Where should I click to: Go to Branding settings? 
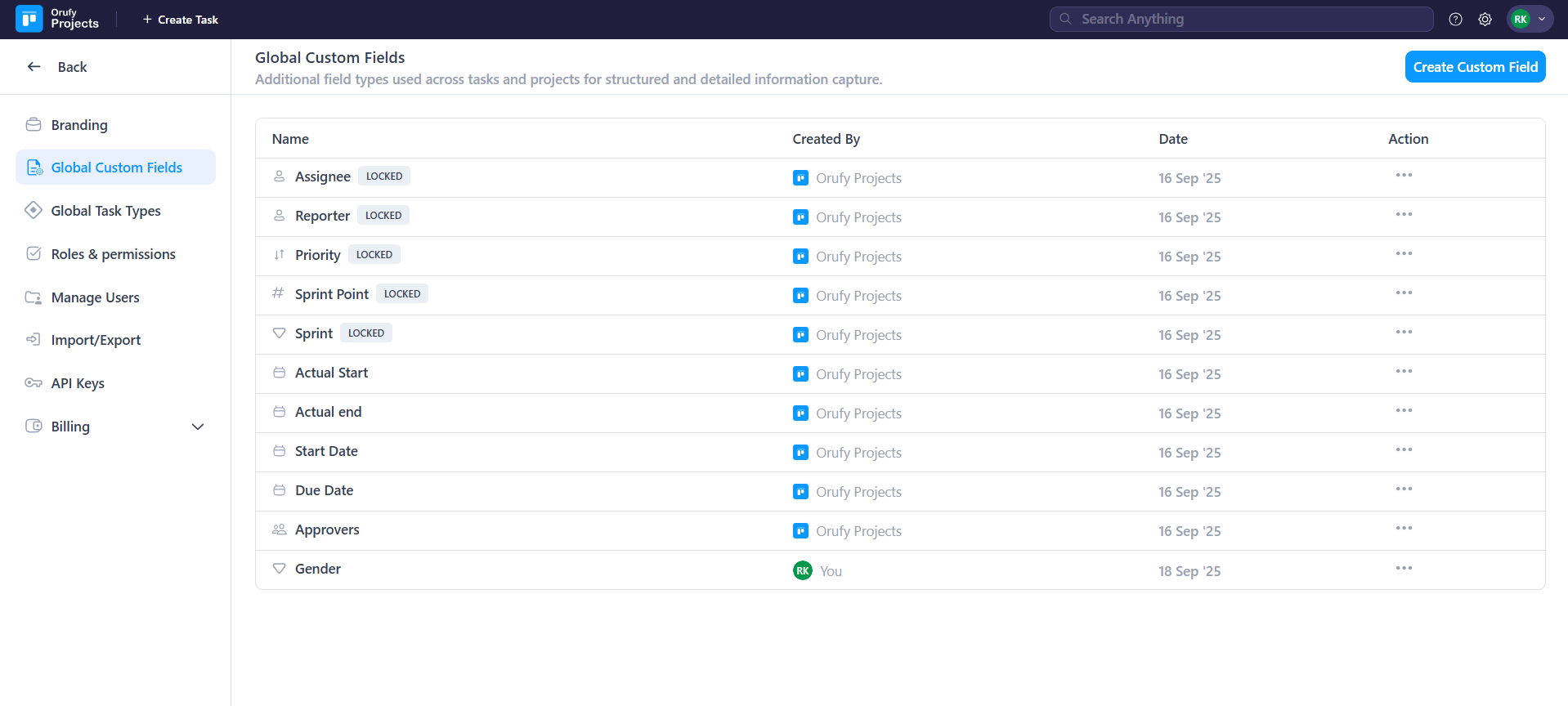[x=79, y=125]
